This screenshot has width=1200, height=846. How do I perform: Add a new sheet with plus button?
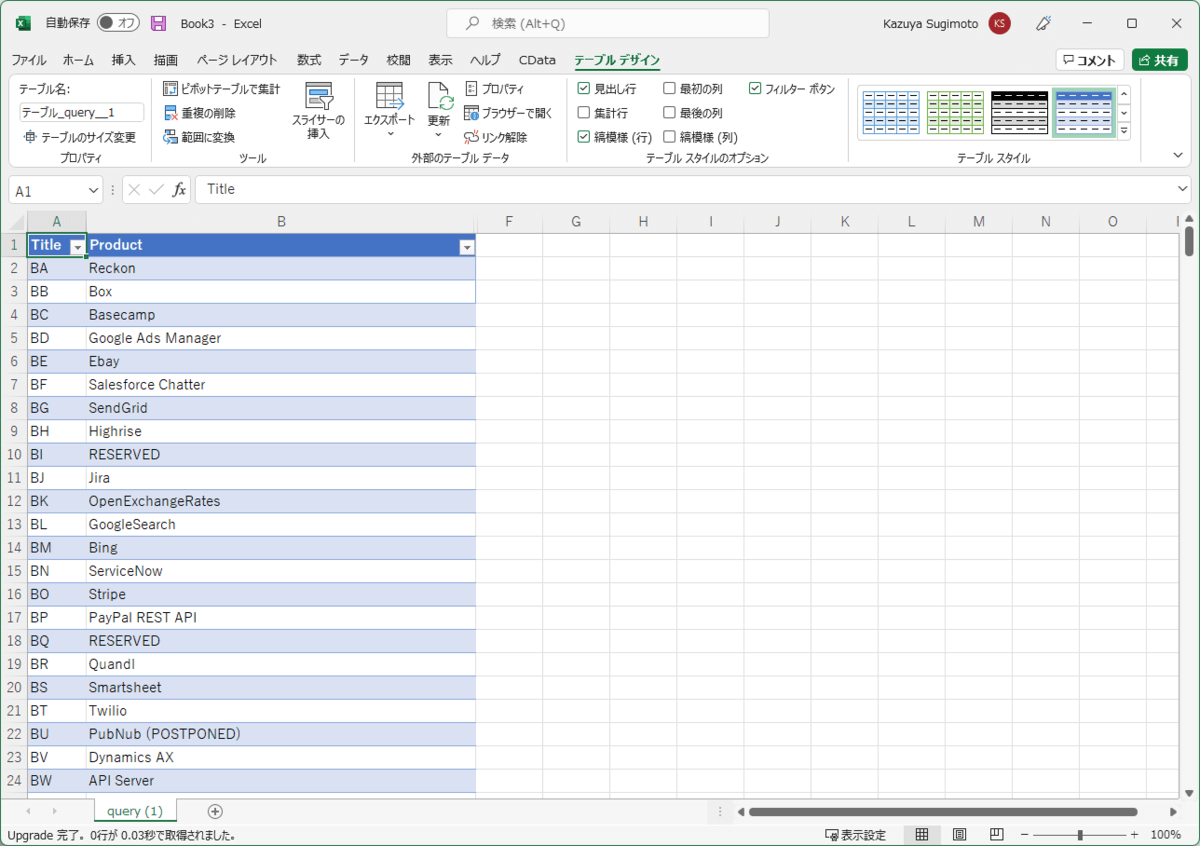[215, 811]
